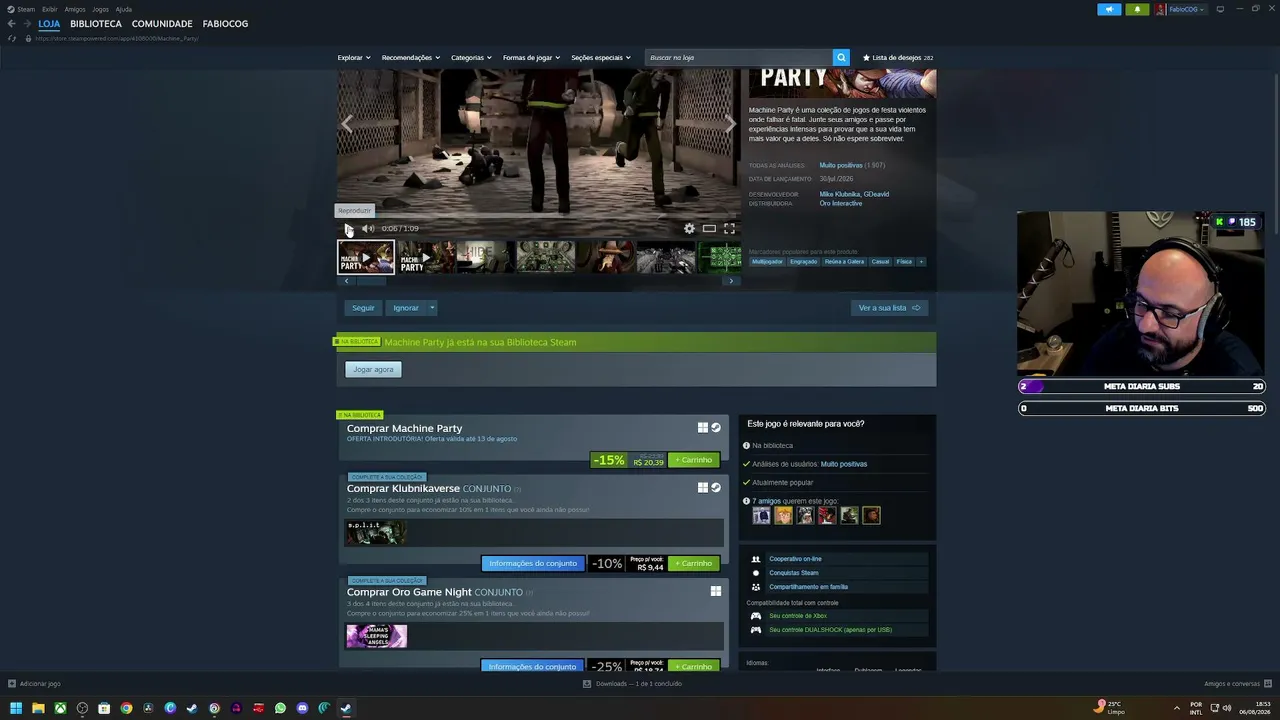The height and width of the screenshot is (720, 1280).
Task: Open publisher Oro Interactive link
Action: coord(841,203)
